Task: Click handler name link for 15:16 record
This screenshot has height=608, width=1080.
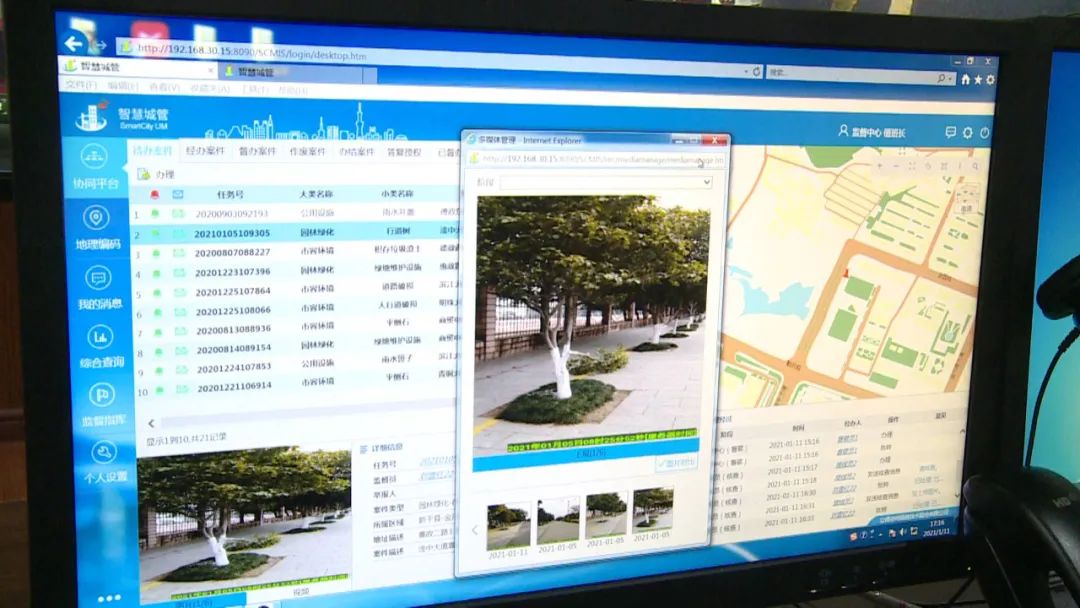Action: [847, 439]
